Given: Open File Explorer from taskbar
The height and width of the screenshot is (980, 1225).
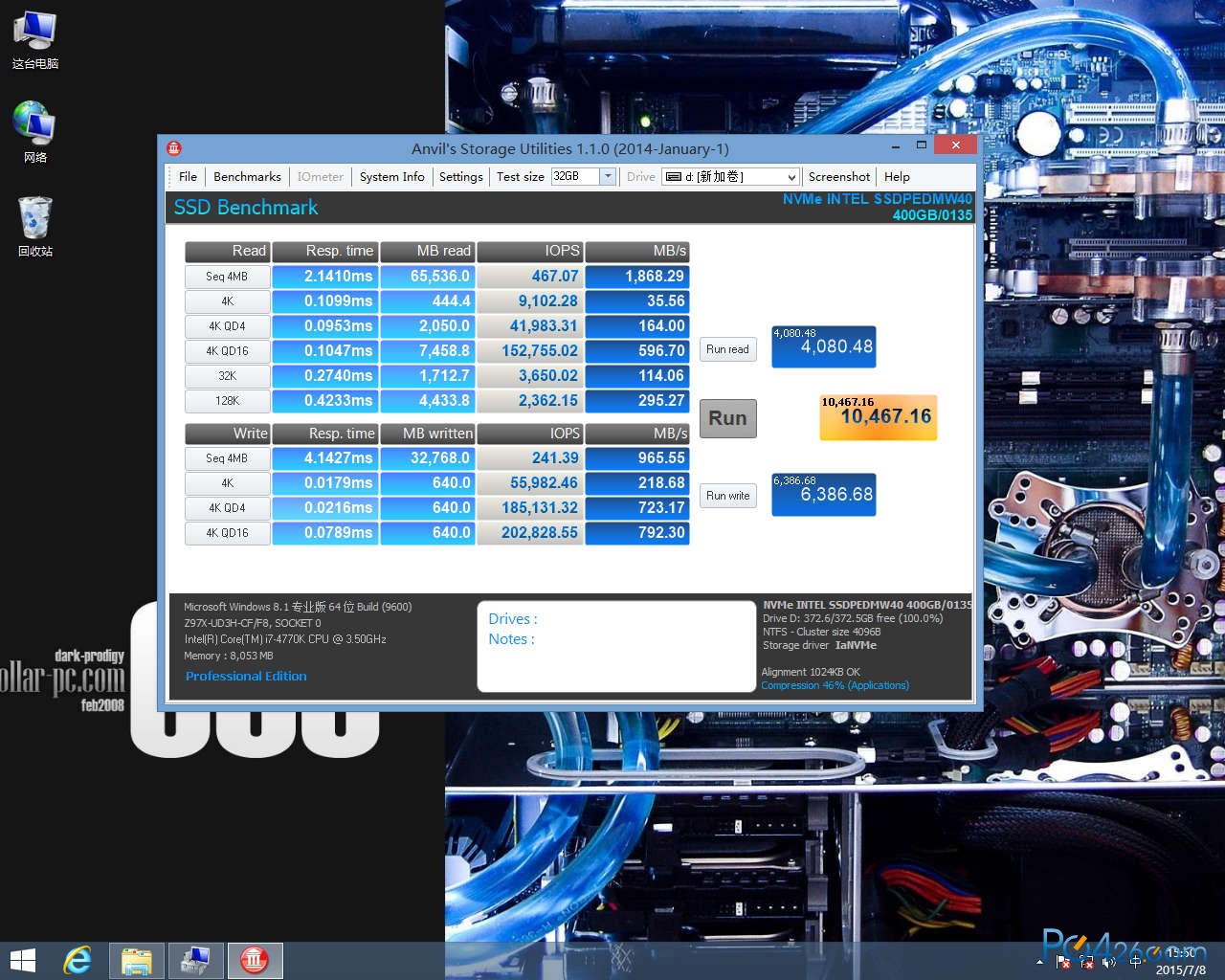Looking at the screenshot, I should 137,961.
